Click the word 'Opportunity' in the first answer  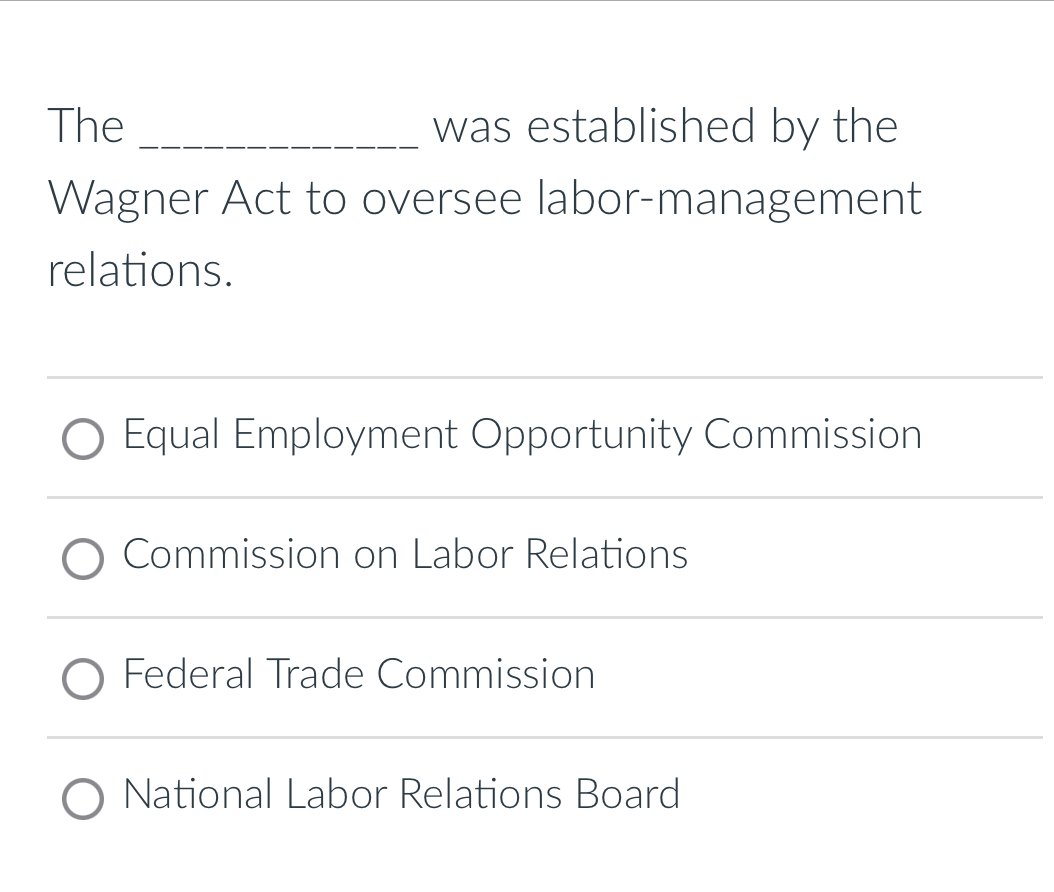pos(581,435)
